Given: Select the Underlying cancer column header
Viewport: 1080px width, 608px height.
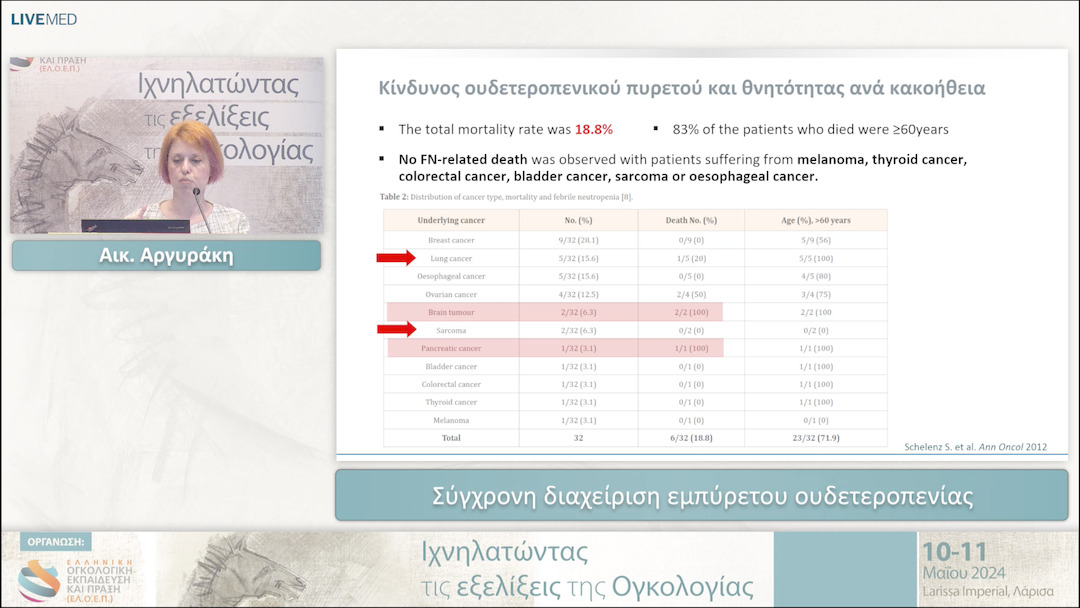Looking at the screenshot, I should tap(451, 220).
